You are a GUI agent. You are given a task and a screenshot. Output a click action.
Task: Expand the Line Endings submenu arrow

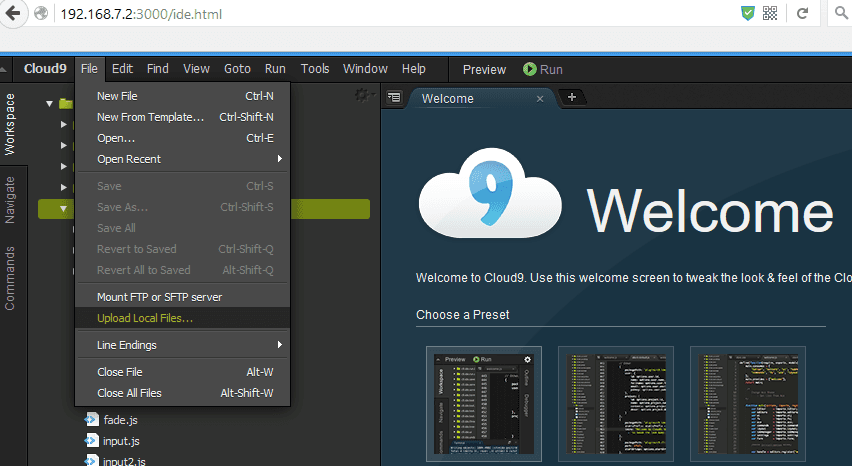279,344
